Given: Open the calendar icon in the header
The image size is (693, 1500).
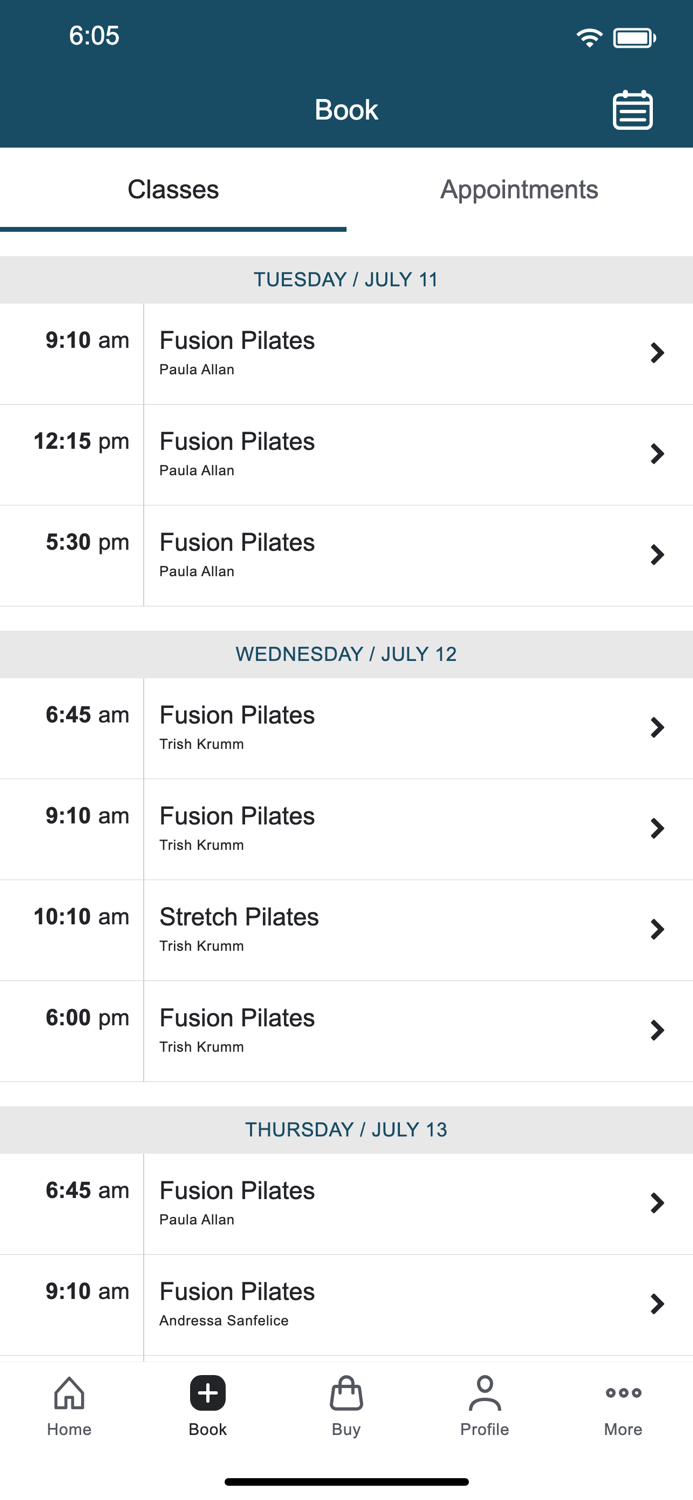Looking at the screenshot, I should point(632,109).
